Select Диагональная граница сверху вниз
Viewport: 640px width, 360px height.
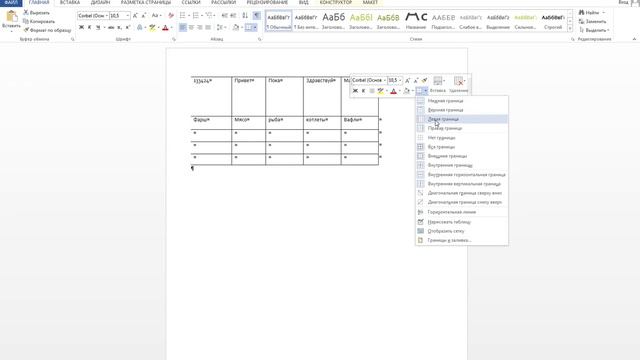(x=462, y=193)
